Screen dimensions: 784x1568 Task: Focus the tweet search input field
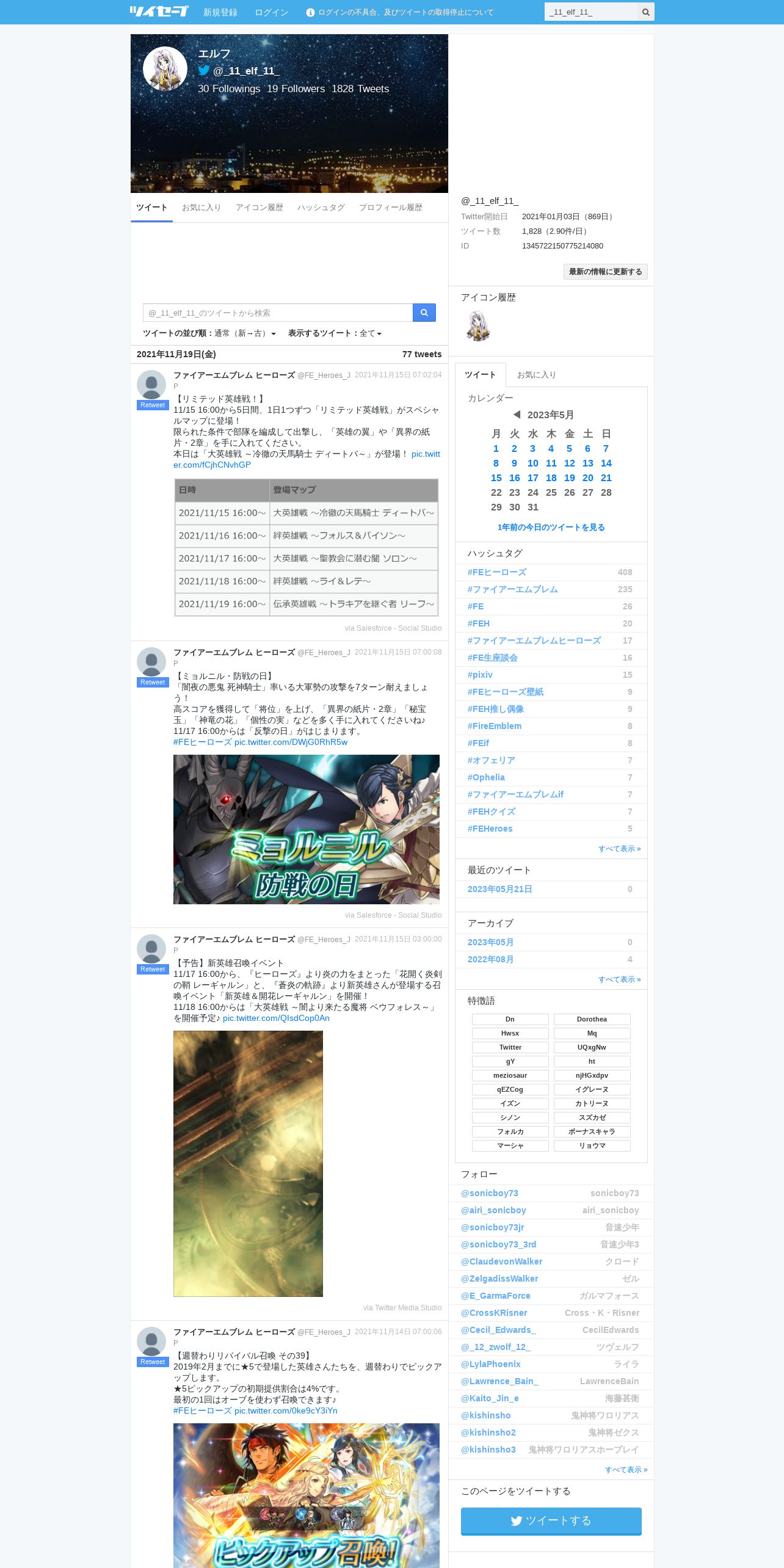point(278,313)
